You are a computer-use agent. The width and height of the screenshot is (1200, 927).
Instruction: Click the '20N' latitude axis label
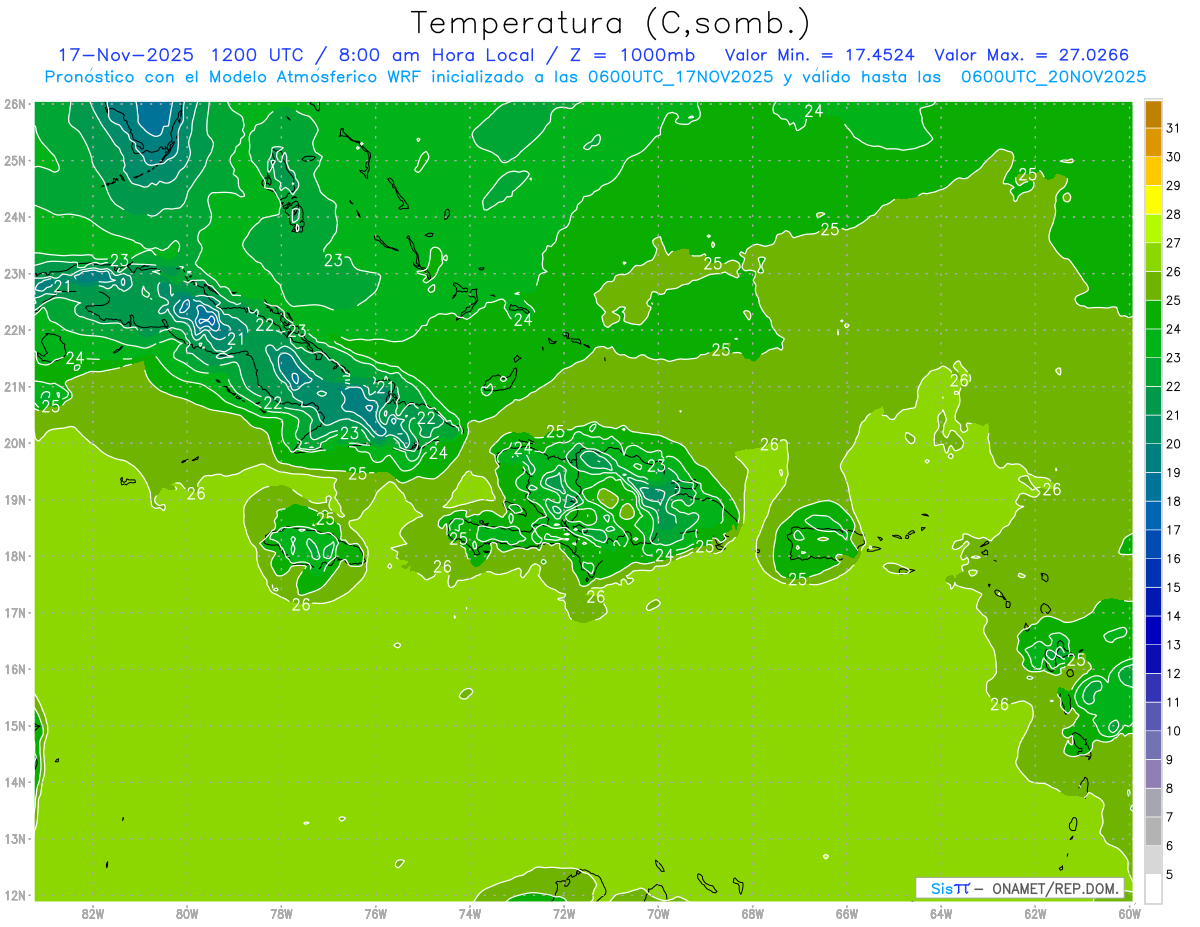(14, 443)
